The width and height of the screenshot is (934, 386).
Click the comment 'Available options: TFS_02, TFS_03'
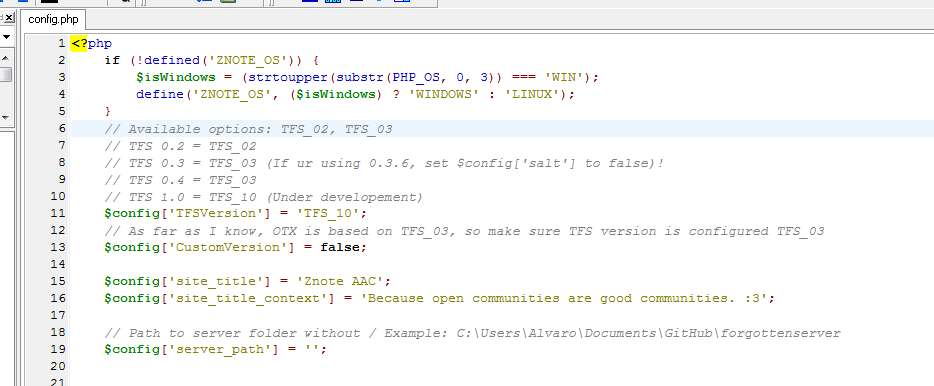click(248, 129)
